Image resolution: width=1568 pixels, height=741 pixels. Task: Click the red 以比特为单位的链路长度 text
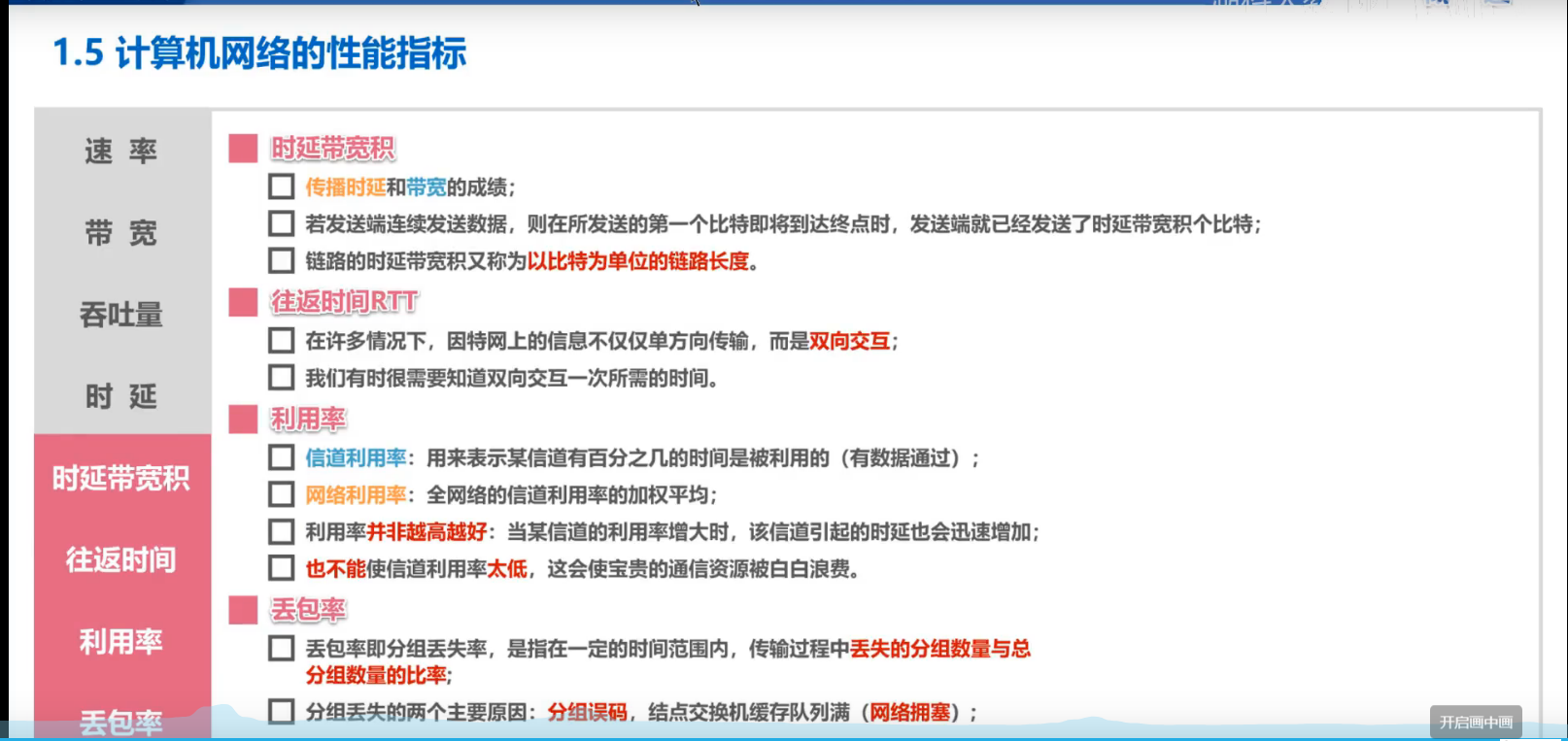tap(638, 261)
